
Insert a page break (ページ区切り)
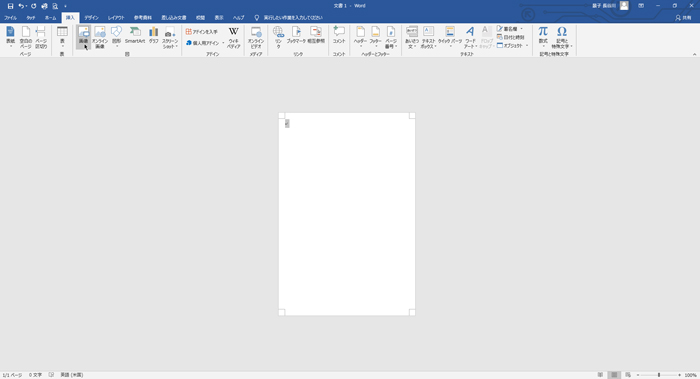41,37
